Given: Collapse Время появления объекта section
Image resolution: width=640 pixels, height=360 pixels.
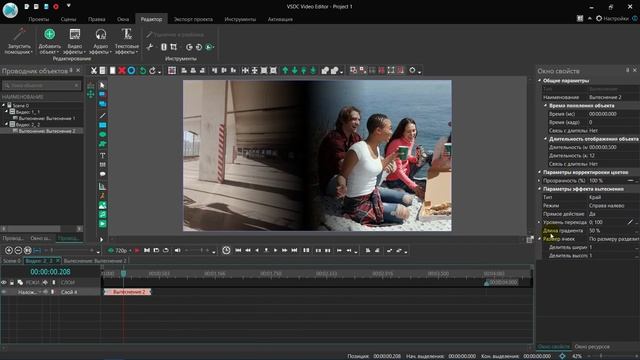Looking at the screenshot, I should point(546,105).
